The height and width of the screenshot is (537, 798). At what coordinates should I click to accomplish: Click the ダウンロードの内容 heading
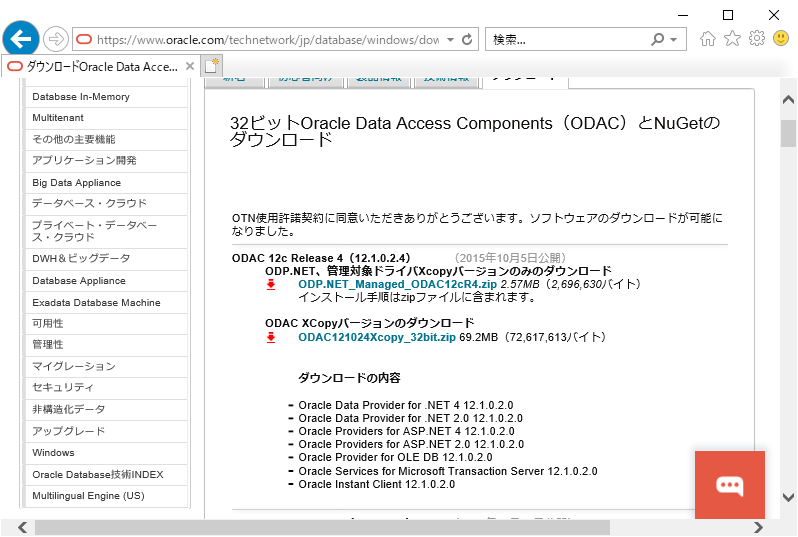pyautogui.click(x=349, y=378)
